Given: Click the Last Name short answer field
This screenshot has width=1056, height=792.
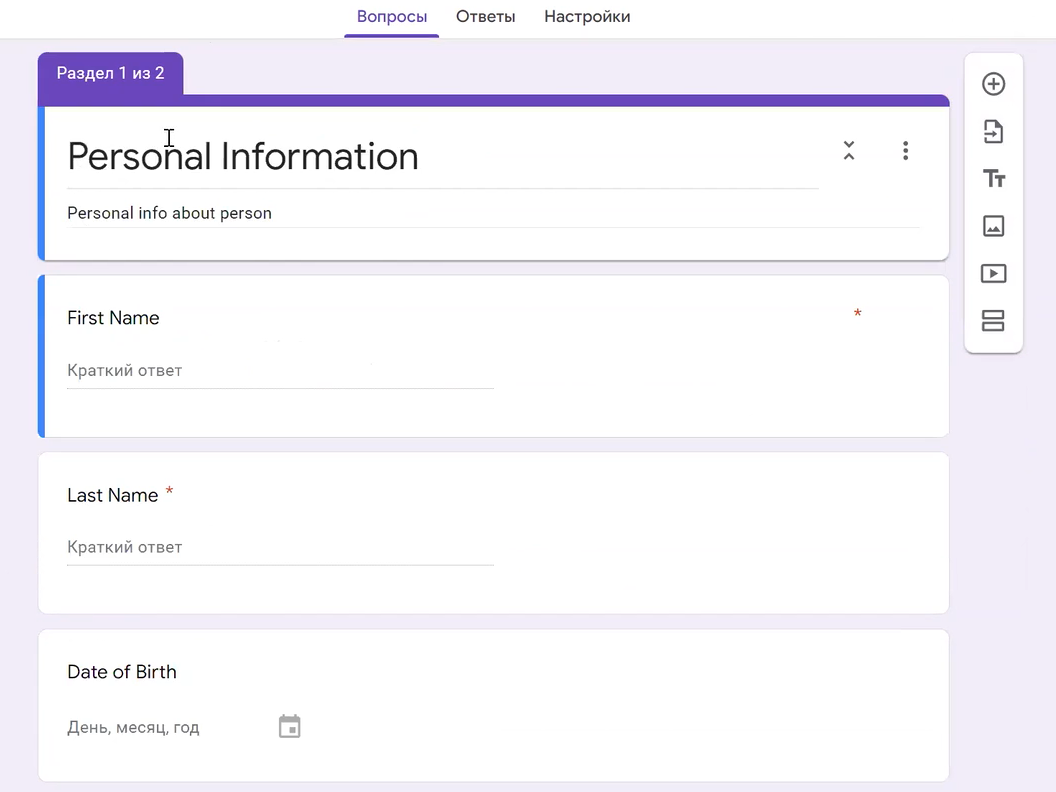Looking at the screenshot, I should pos(280,548).
